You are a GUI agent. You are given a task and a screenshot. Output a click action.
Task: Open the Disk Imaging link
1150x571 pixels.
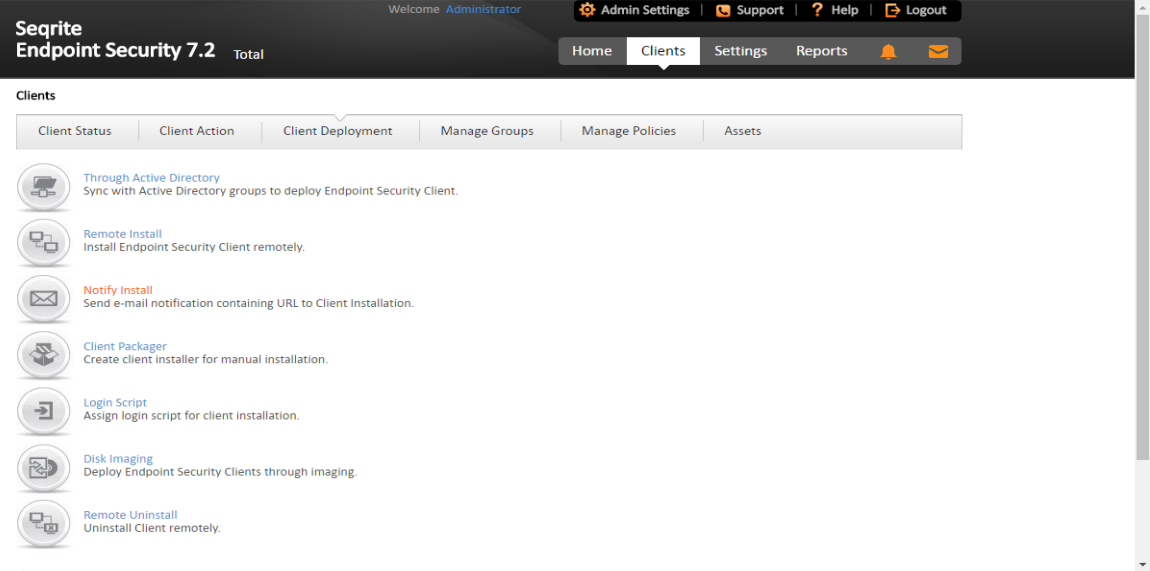[x=118, y=459]
